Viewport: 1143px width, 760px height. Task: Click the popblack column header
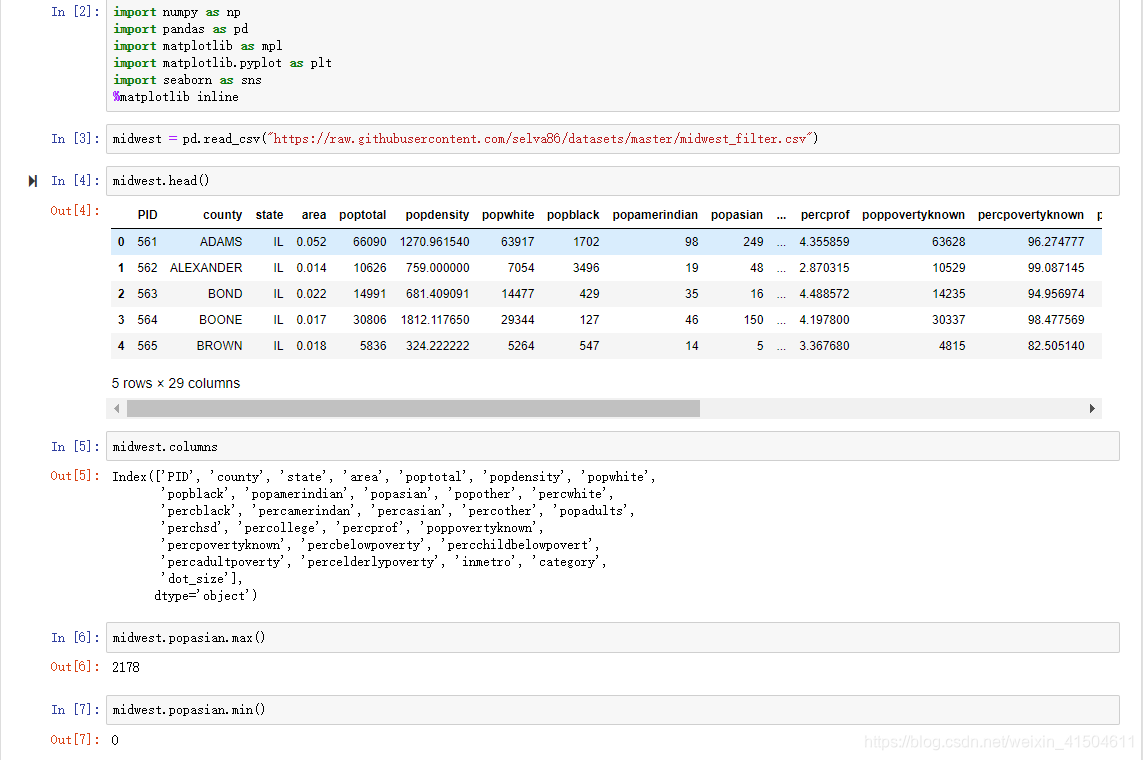(573, 215)
